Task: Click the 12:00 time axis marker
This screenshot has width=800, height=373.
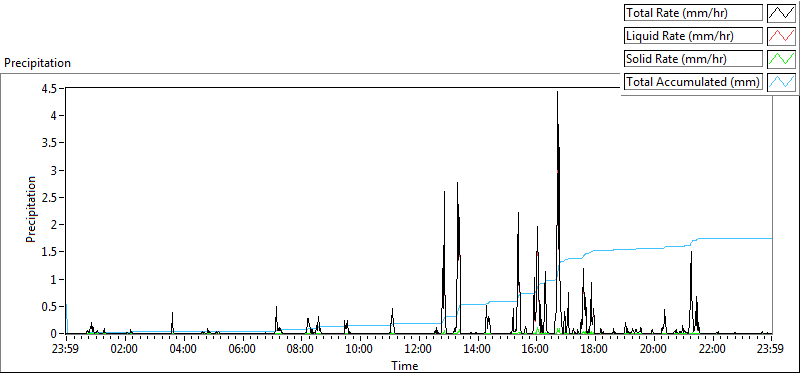Action: [419, 350]
